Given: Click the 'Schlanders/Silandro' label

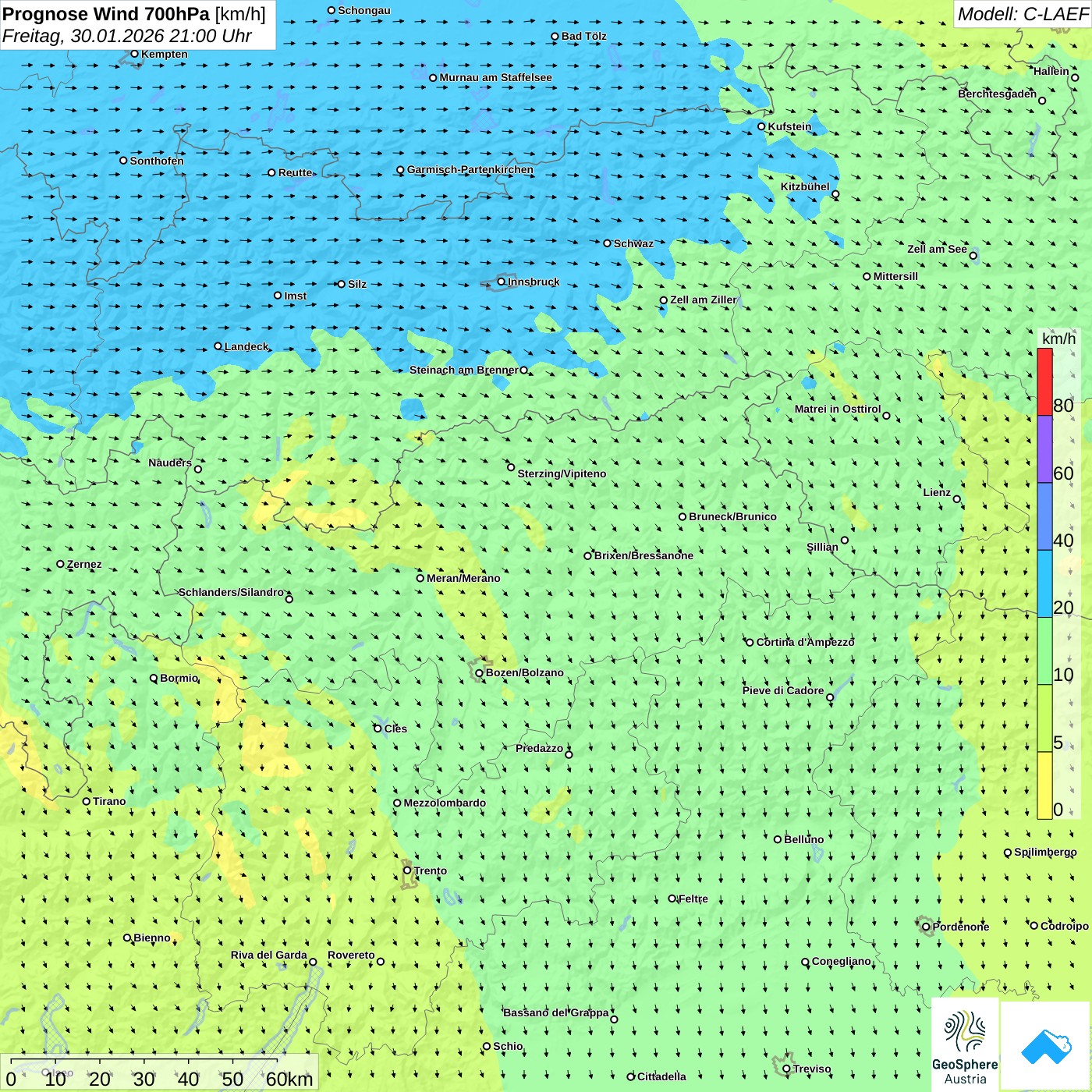Looking at the screenshot, I should coord(231,592).
